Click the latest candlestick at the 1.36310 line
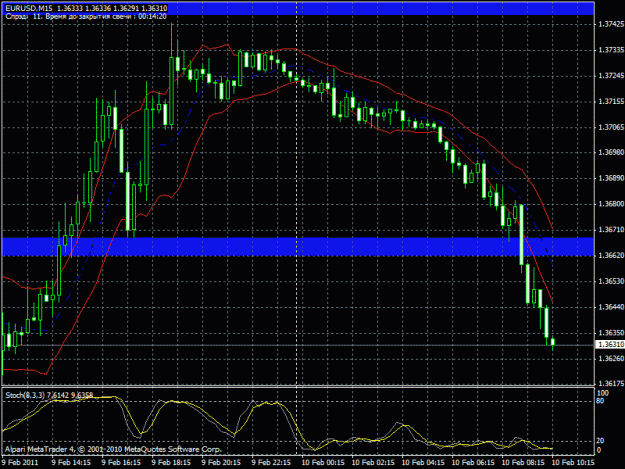This screenshot has width=625, height=469. 552,342
